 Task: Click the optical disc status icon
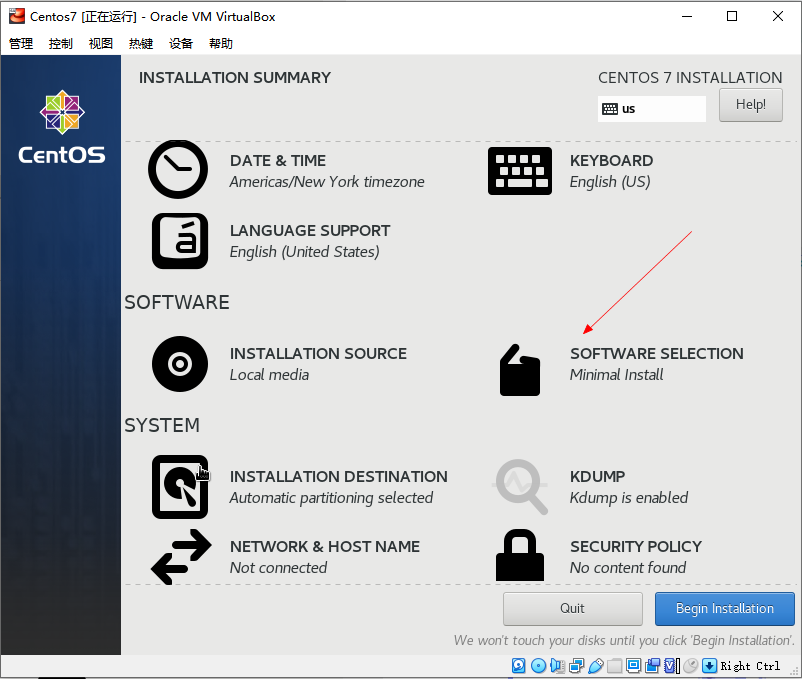(x=538, y=666)
